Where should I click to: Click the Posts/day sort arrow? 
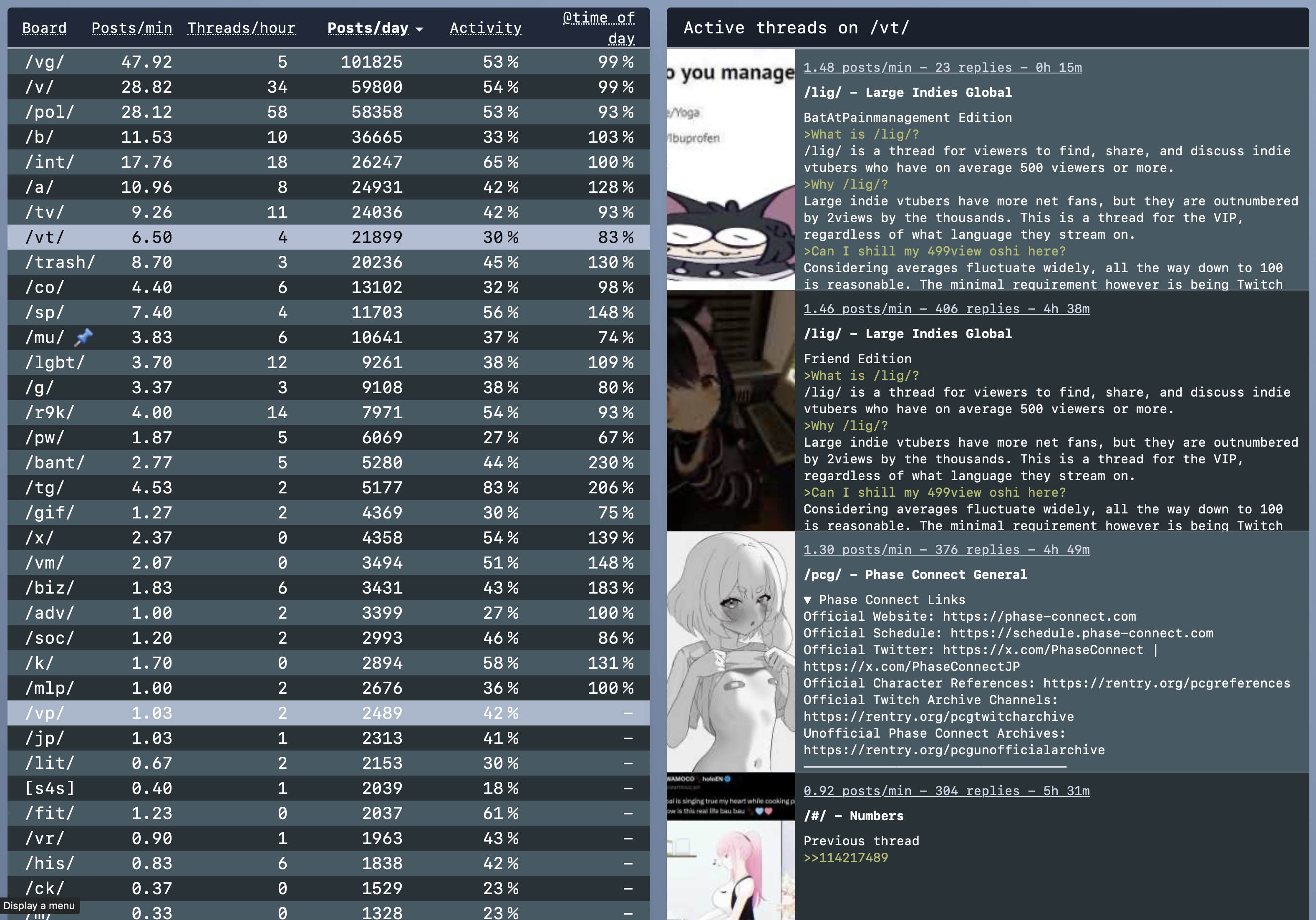(x=420, y=29)
